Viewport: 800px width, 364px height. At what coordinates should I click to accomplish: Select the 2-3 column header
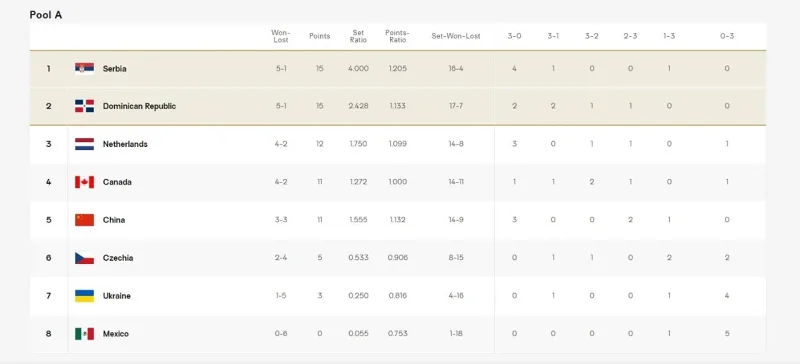point(631,36)
